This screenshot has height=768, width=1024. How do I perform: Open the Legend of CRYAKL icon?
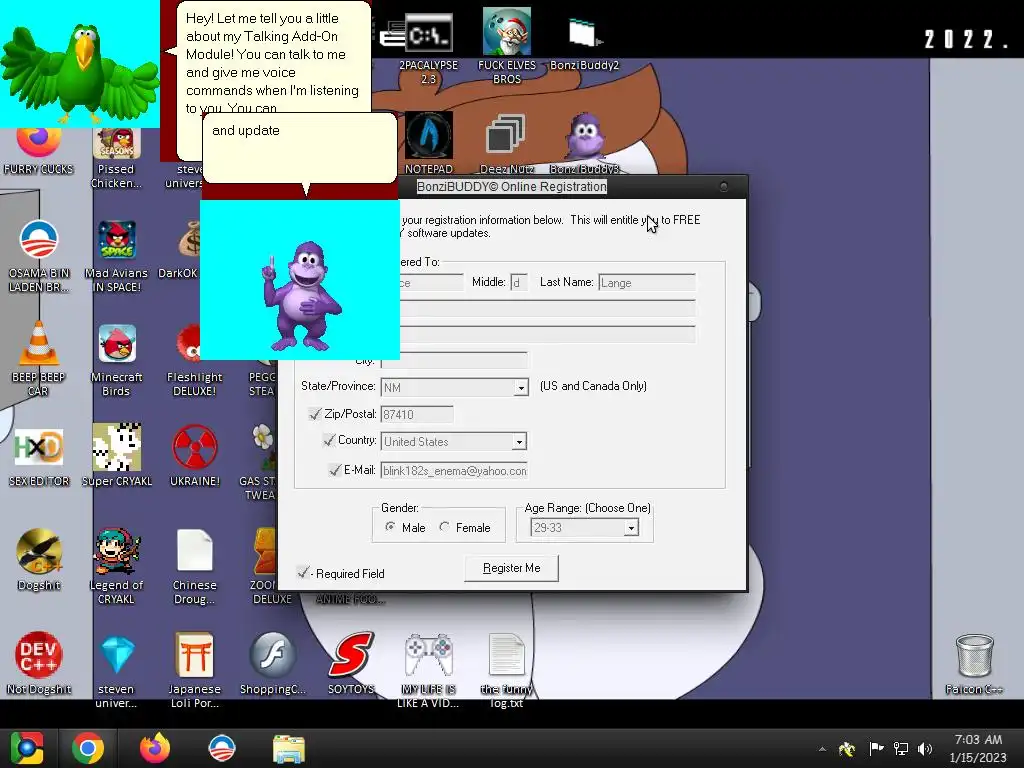click(117, 551)
